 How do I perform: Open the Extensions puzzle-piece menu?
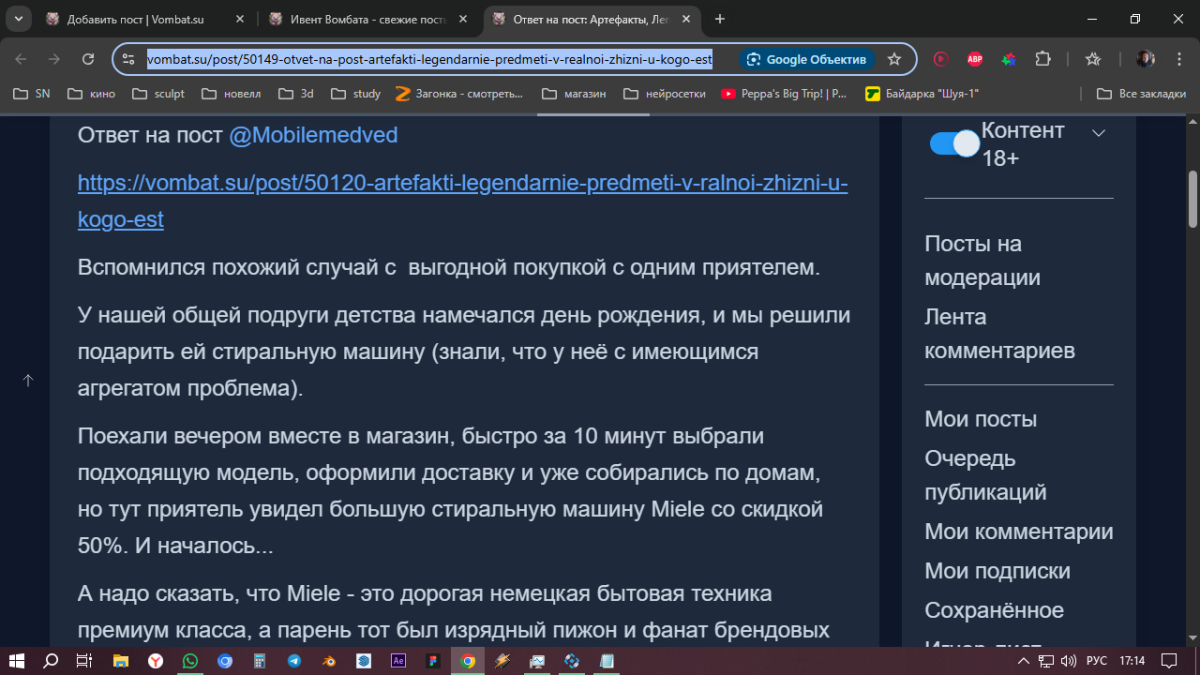[1043, 59]
